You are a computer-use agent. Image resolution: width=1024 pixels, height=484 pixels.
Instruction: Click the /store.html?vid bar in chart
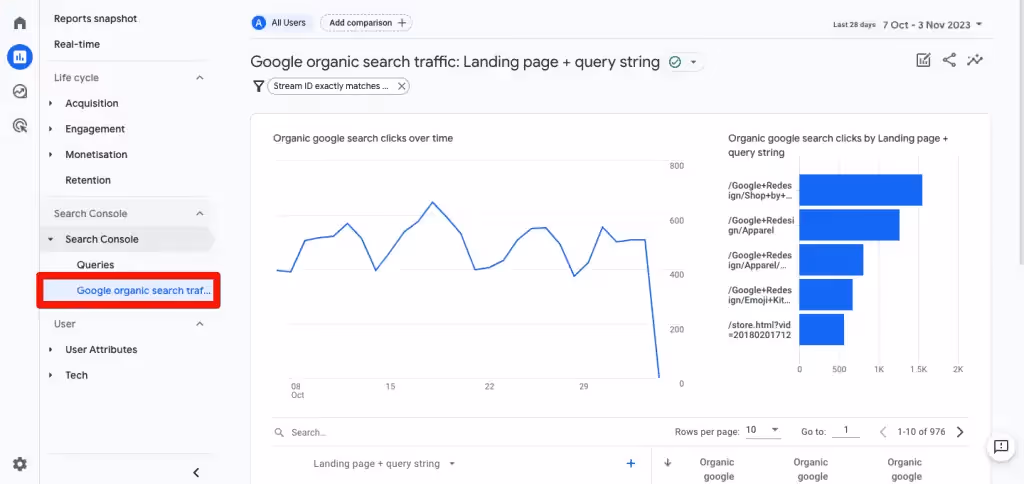822,330
